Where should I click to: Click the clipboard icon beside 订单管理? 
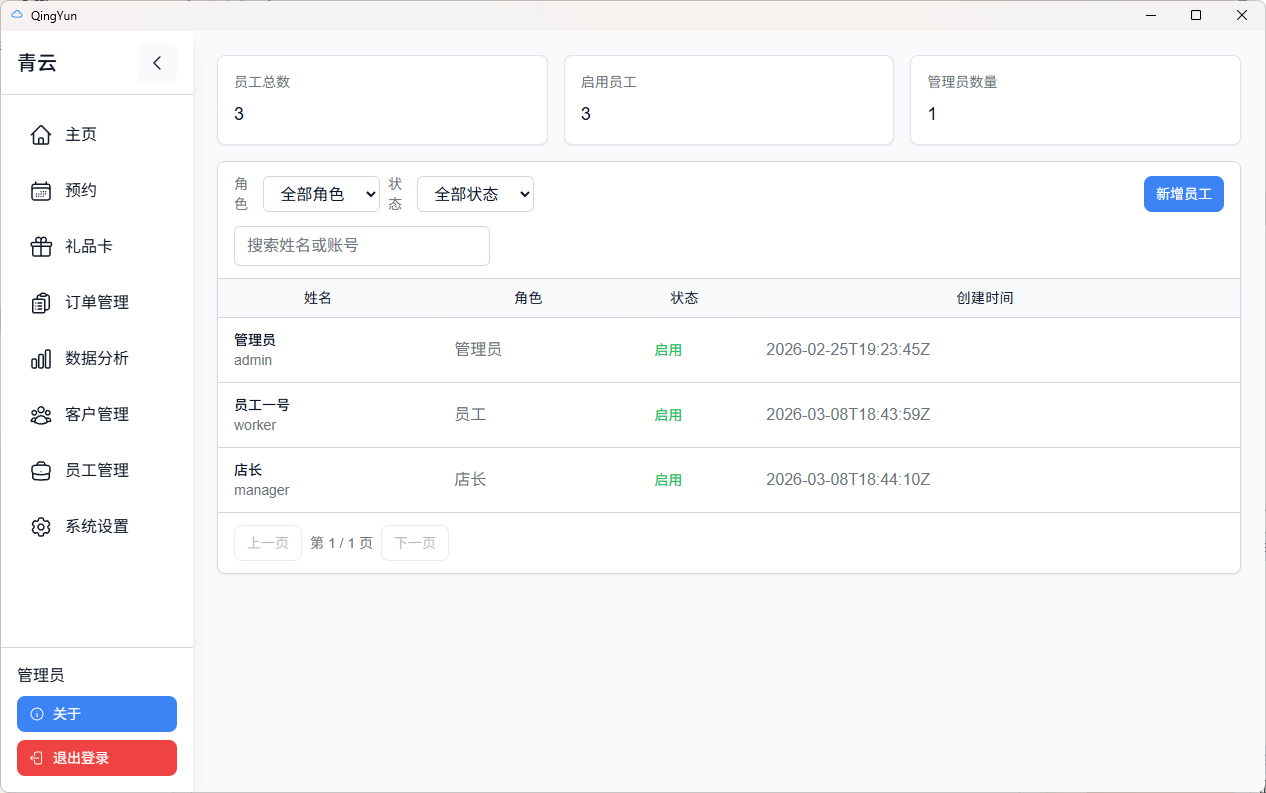[x=41, y=303]
